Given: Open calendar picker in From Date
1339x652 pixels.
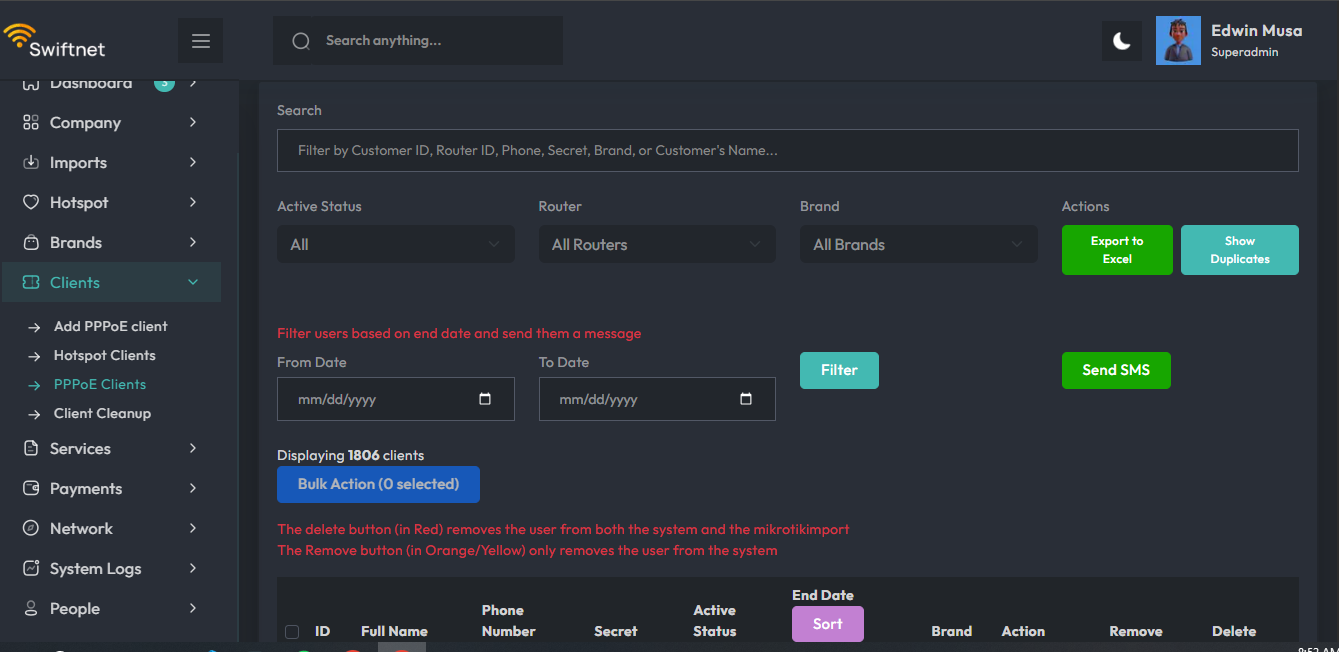Looking at the screenshot, I should (485, 399).
